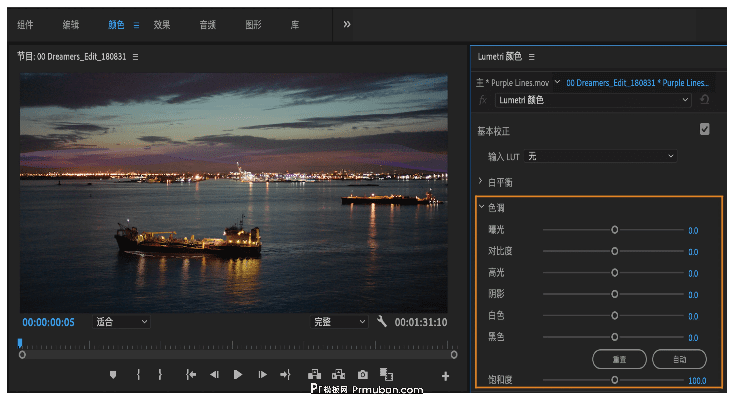Play the program monitor video
Image resolution: width=734 pixels, height=400 pixels.
tap(238, 375)
